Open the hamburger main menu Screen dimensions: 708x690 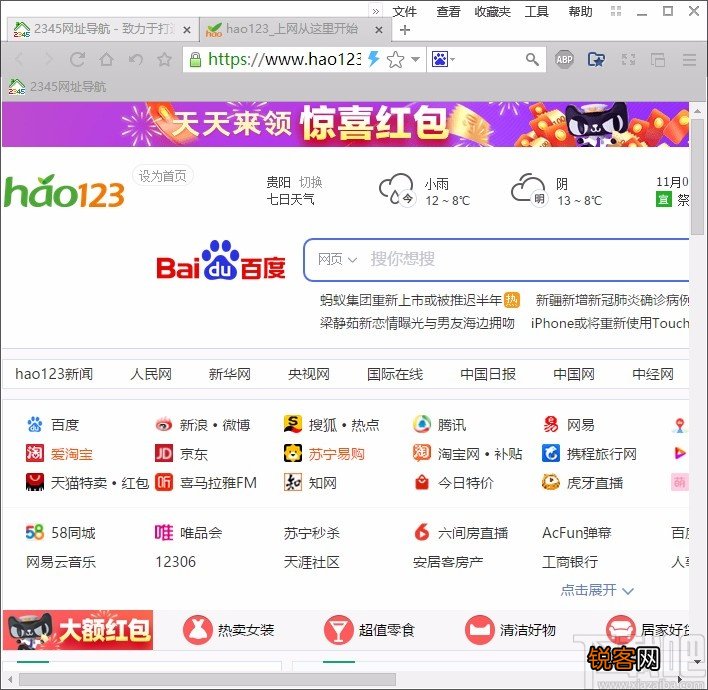coord(689,59)
